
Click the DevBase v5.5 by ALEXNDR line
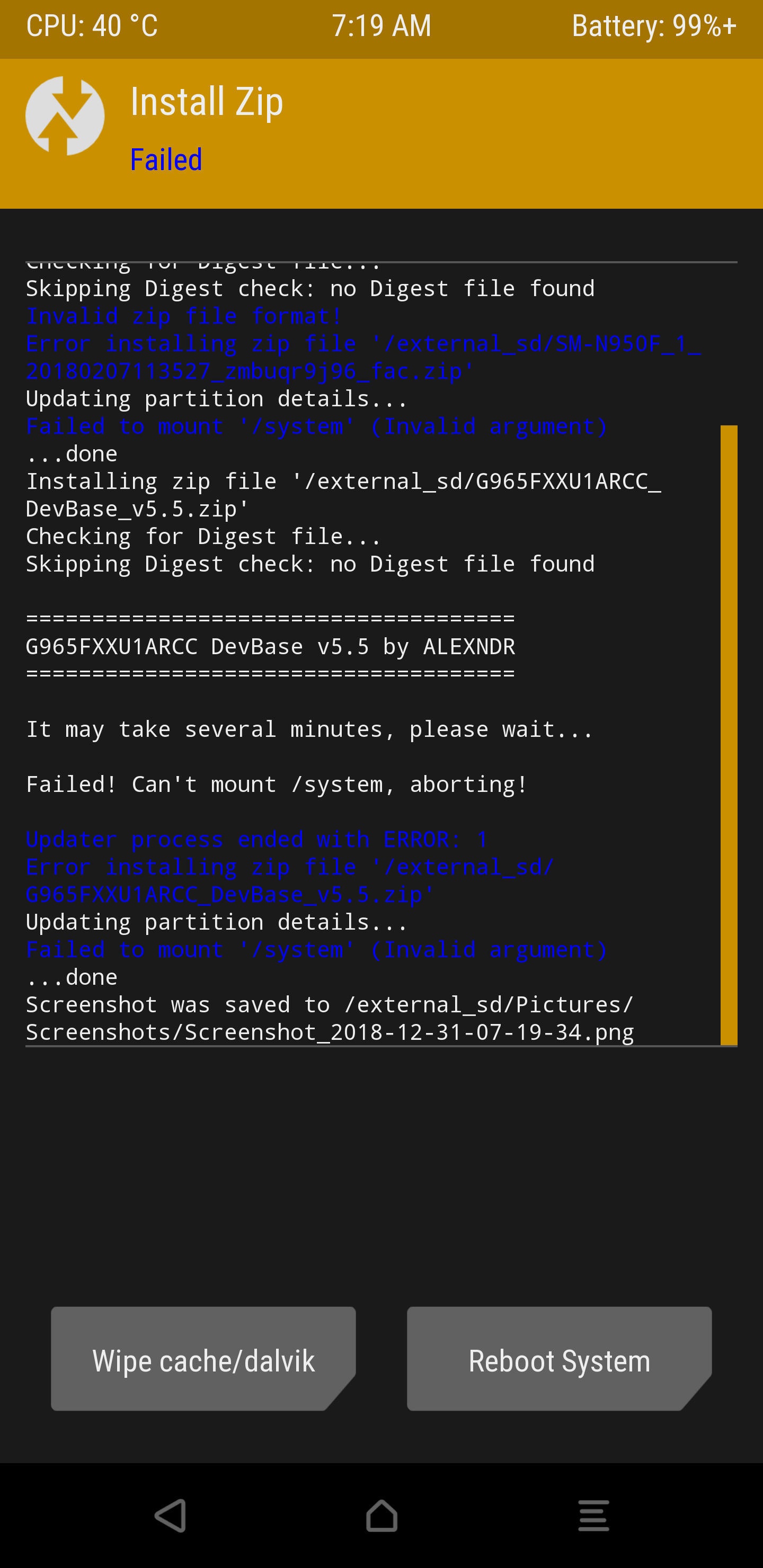click(270, 646)
